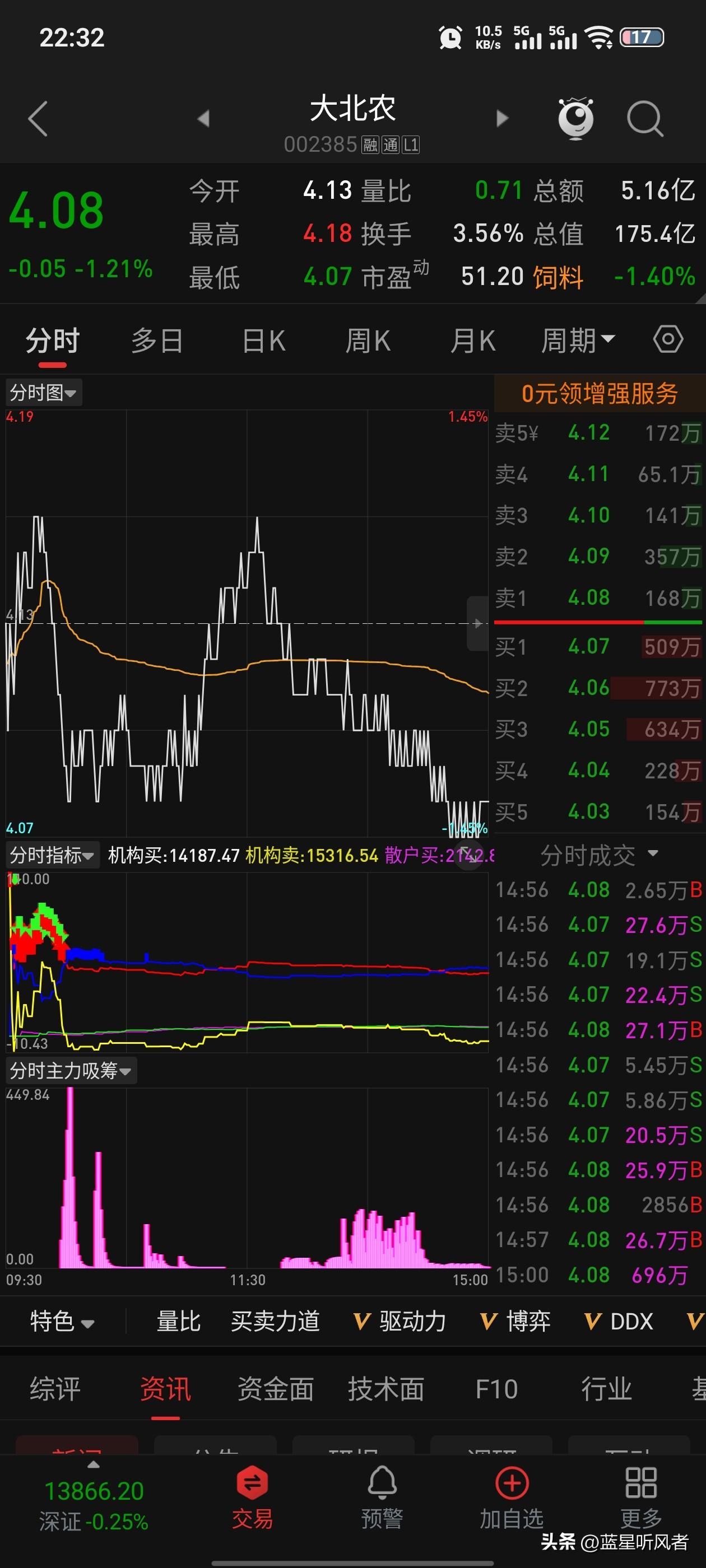Tap the 买2 bid row at 4.06
The height and width of the screenshot is (1568, 706).
pyautogui.click(x=599, y=688)
